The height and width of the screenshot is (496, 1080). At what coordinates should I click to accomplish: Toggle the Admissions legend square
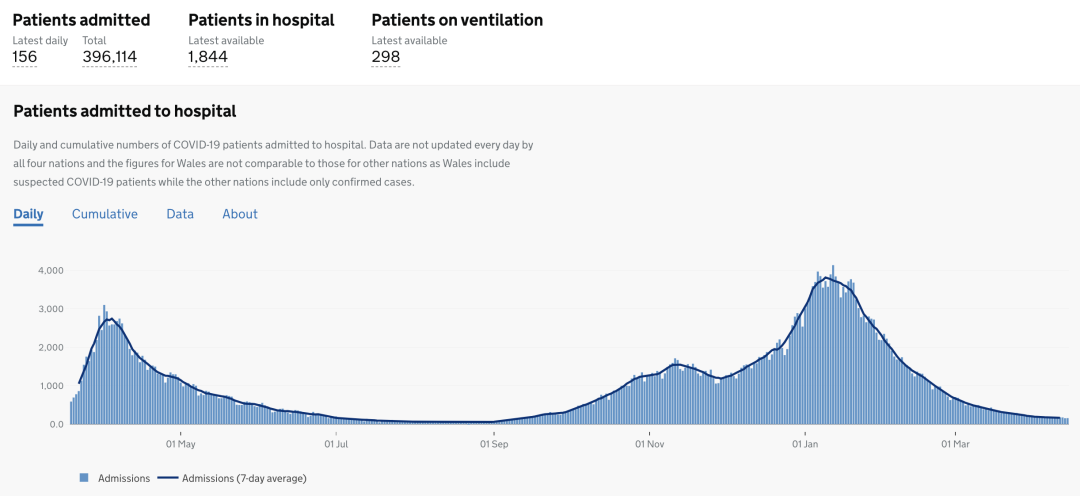84,477
